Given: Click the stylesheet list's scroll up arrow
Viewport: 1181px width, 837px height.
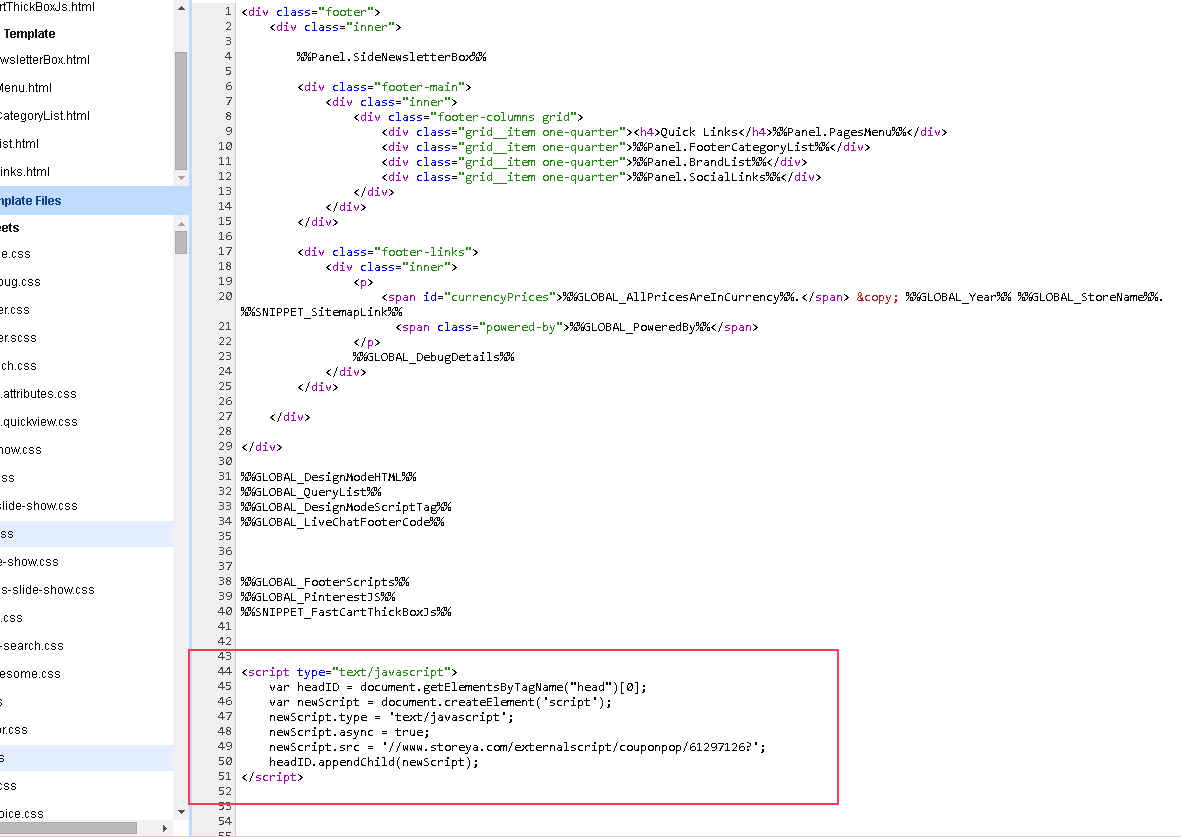Looking at the screenshot, I should (181, 222).
